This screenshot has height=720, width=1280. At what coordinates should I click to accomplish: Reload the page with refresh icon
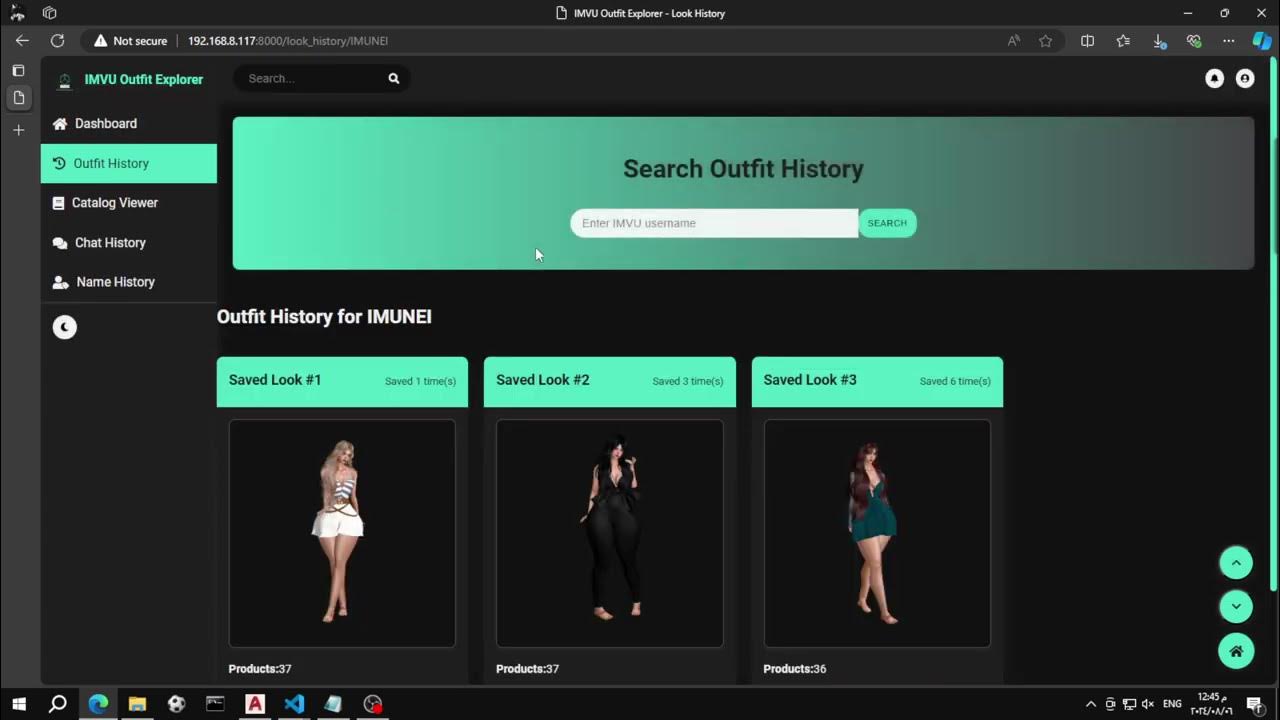coord(57,41)
